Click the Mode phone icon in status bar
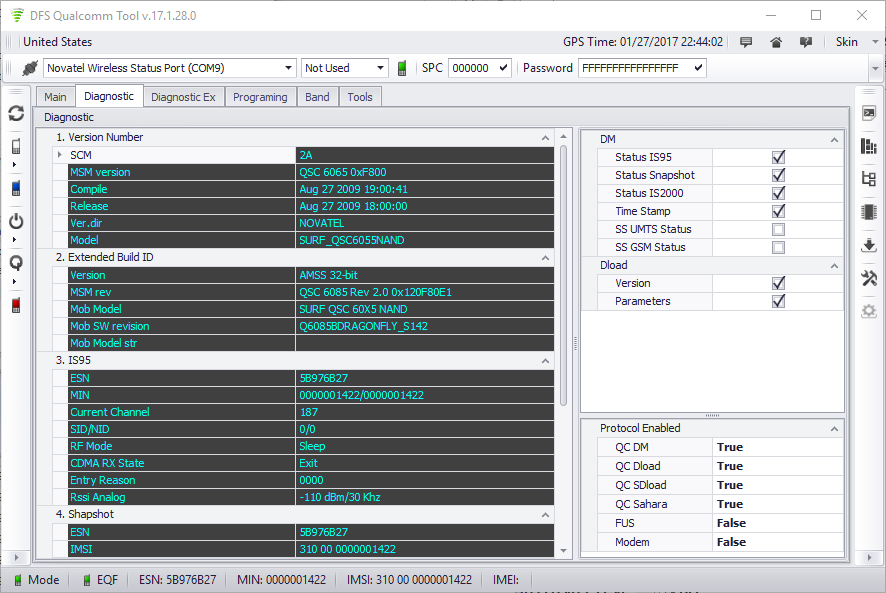The image size is (886, 593). coord(18,580)
